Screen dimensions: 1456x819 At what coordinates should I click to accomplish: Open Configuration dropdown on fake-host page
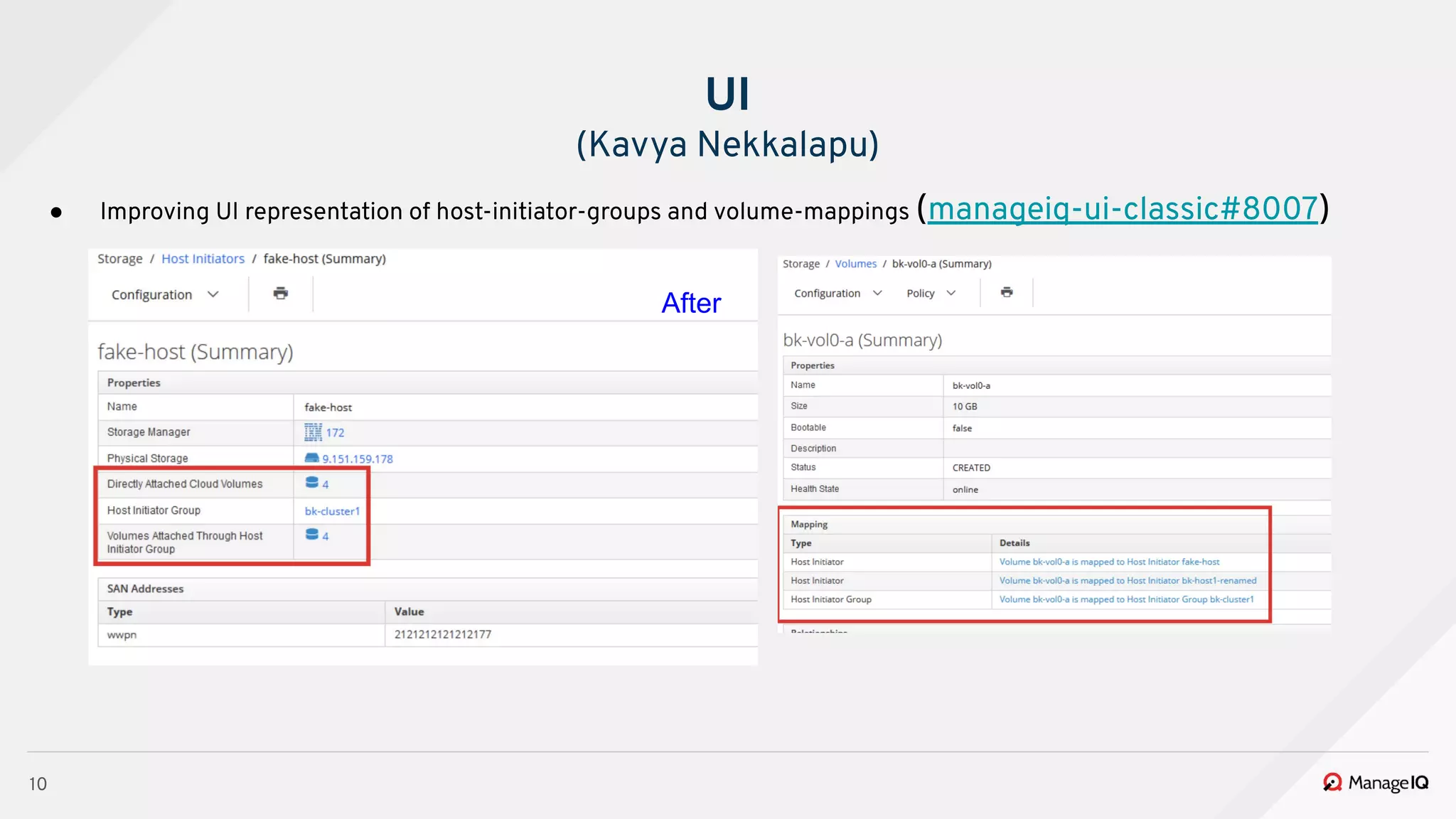pos(165,294)
